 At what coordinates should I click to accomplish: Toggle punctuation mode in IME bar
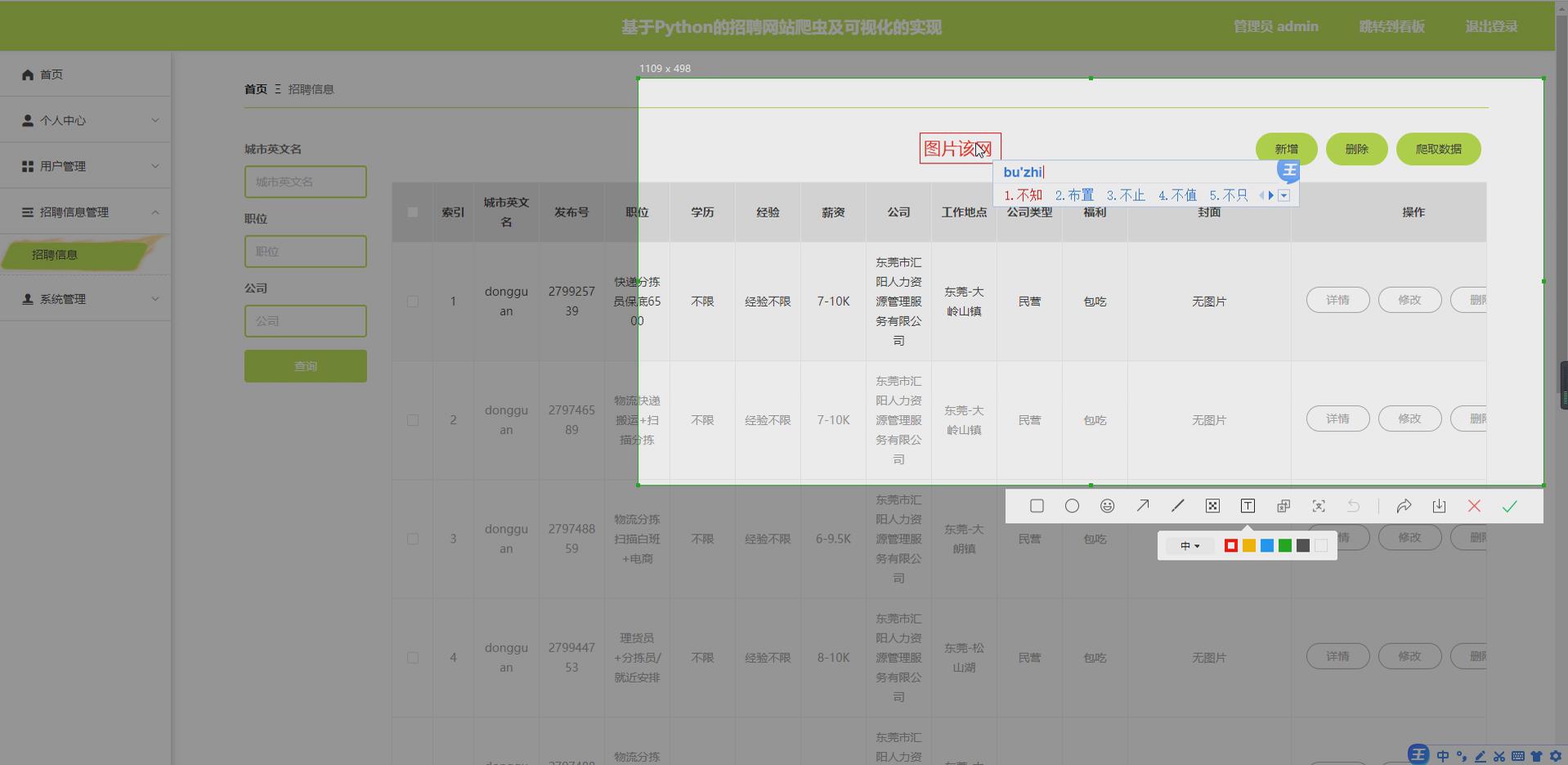(1462, 756)
